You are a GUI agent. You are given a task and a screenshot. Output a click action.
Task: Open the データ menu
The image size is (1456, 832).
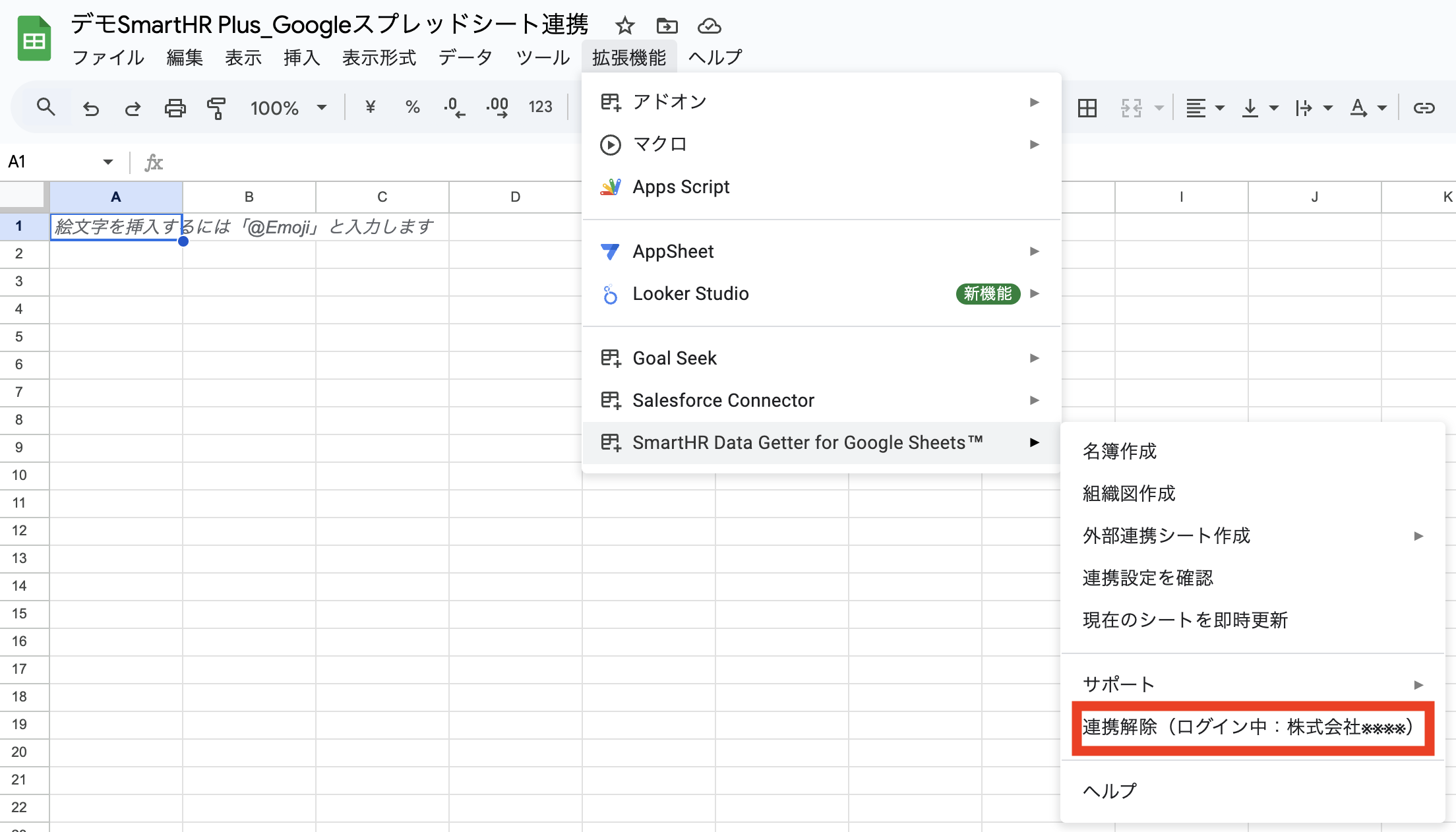tap(466, 57)
